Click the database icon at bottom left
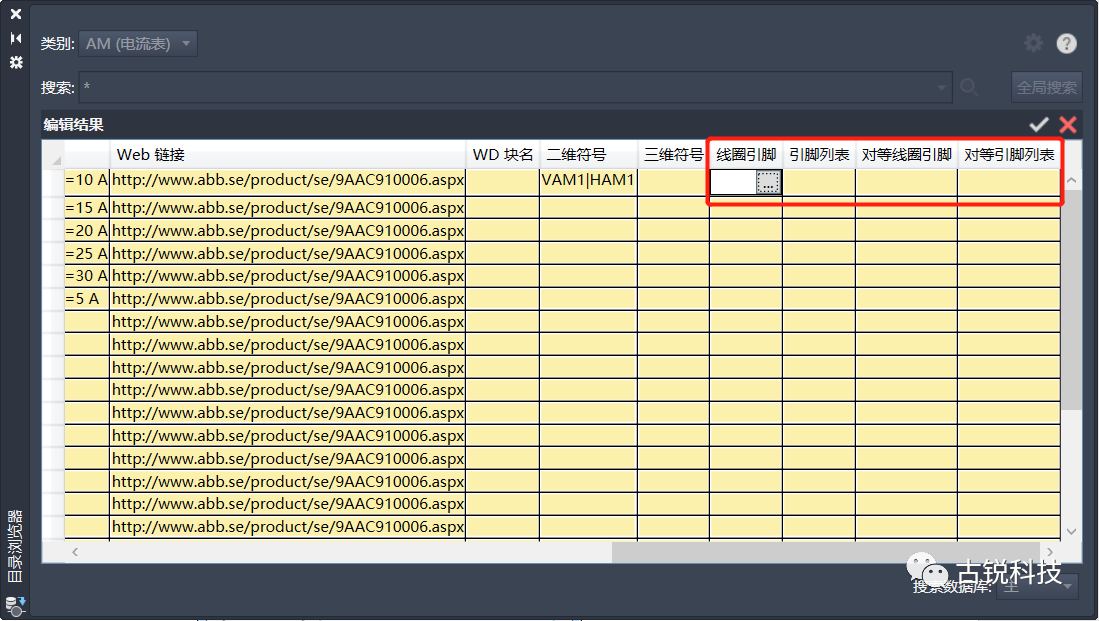 coord(15,606)
